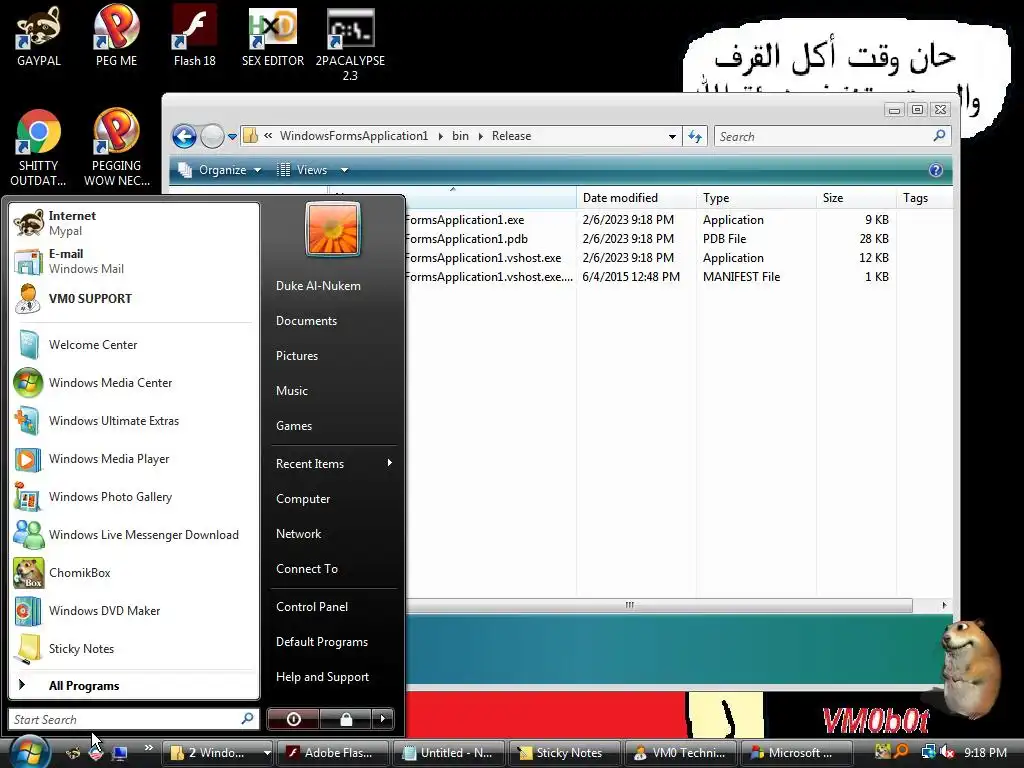The width and height of the screenshot is (1024, 768).
Task: Open Music from Start menu
Action: click(x=334, y=391)
